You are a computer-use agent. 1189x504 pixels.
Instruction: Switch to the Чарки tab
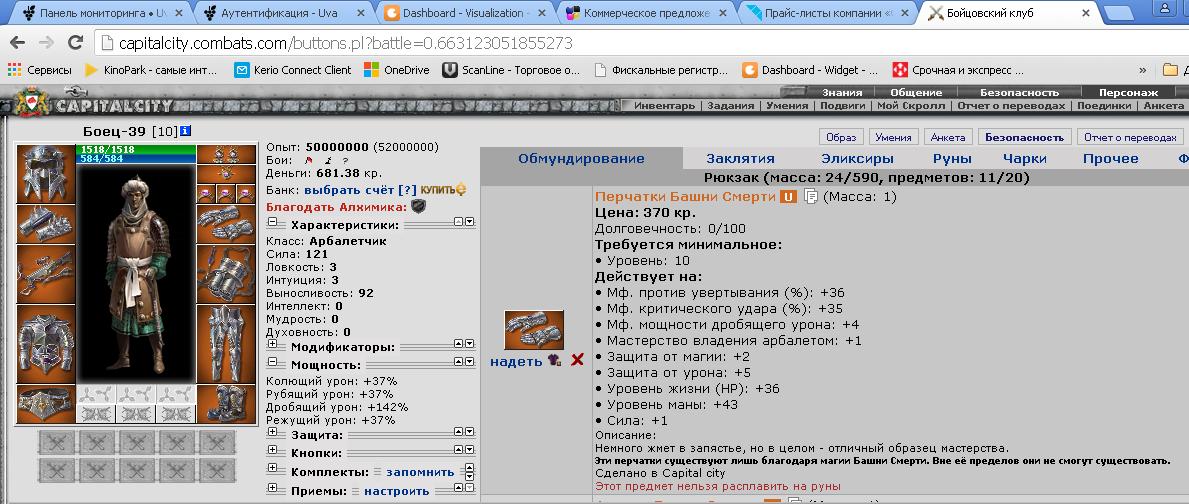1024,158
